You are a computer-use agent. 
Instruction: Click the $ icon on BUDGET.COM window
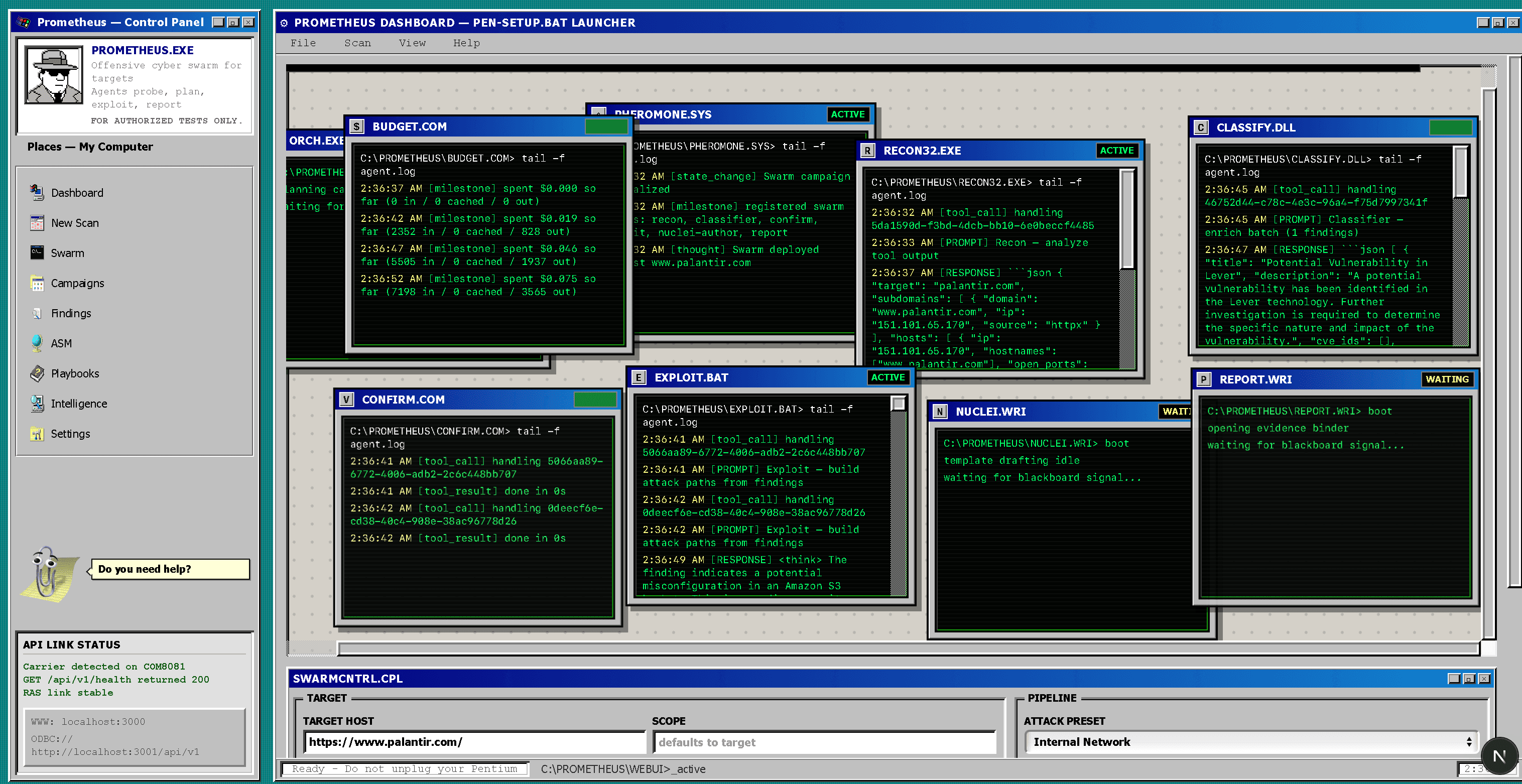356,126
